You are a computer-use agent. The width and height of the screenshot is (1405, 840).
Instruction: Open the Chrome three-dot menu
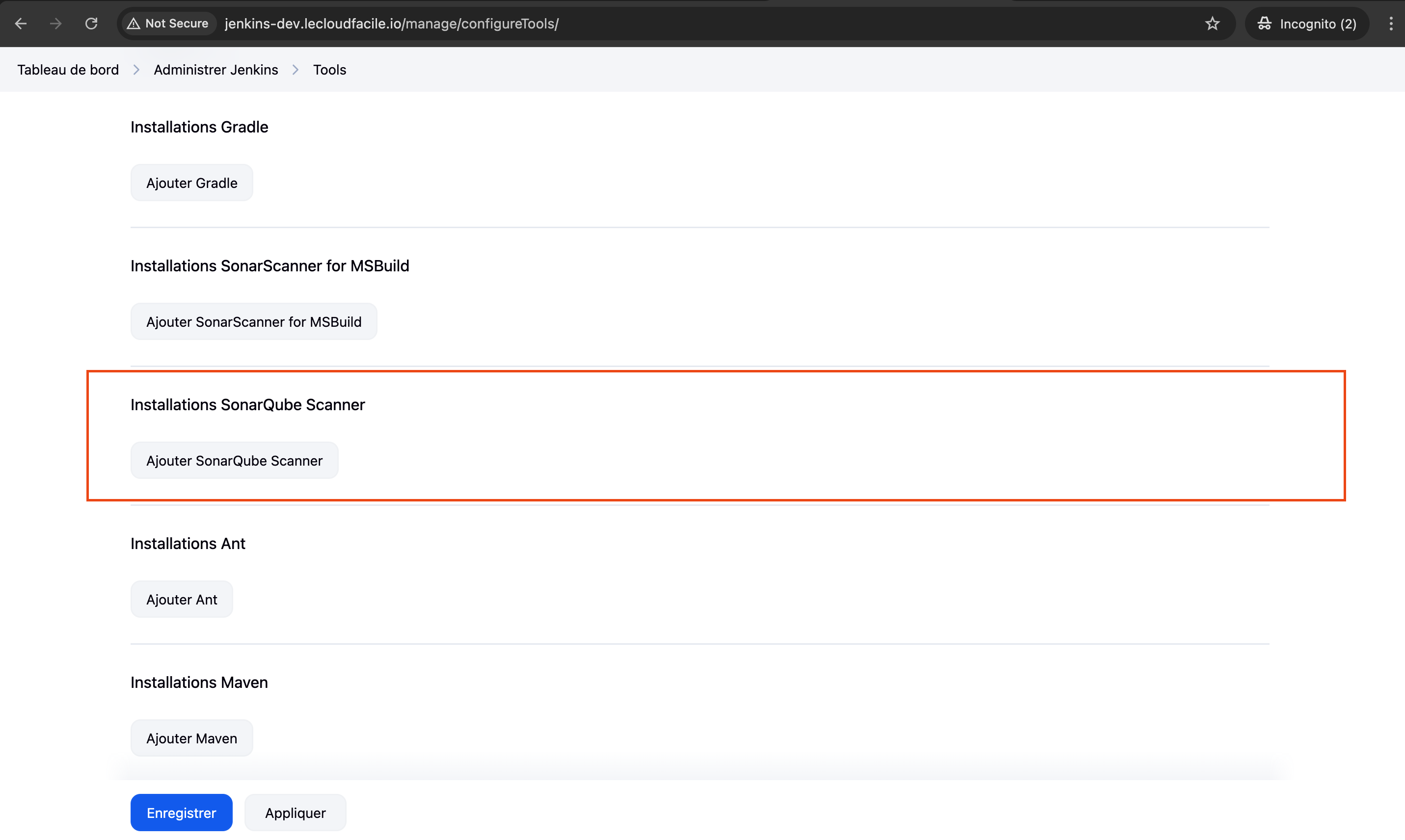coord(1390,24)
